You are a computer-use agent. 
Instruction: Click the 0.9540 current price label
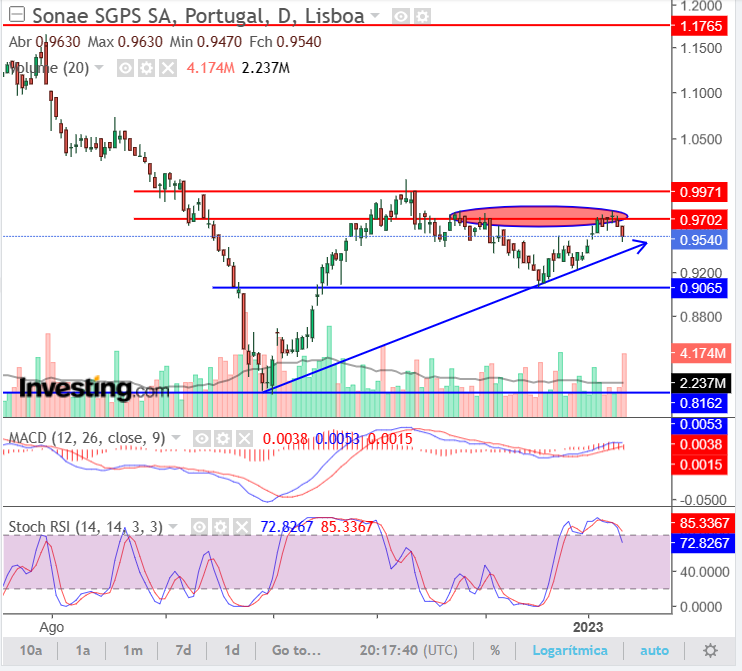point(699,240)
